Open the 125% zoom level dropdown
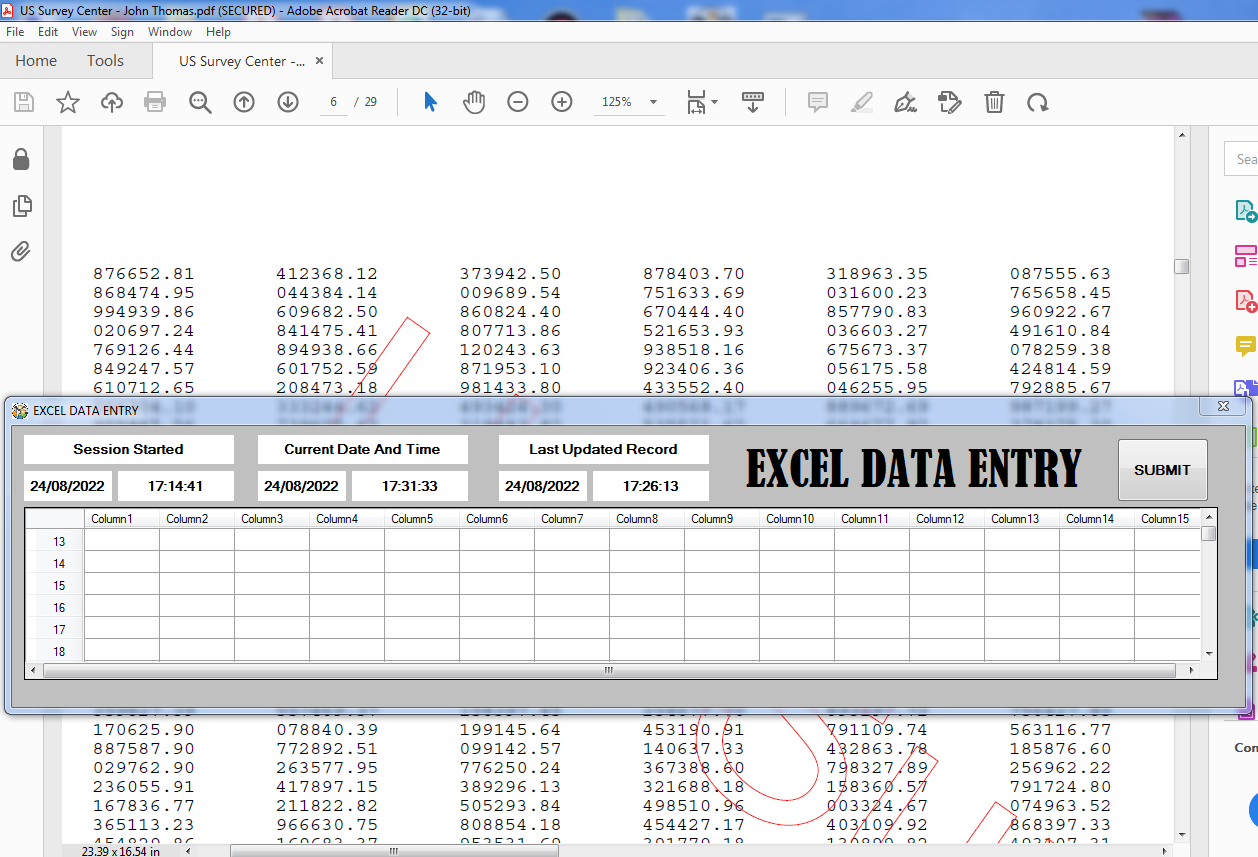This screenshot has width=1258, height=857. pyautogui.click(x=653, y=102)
